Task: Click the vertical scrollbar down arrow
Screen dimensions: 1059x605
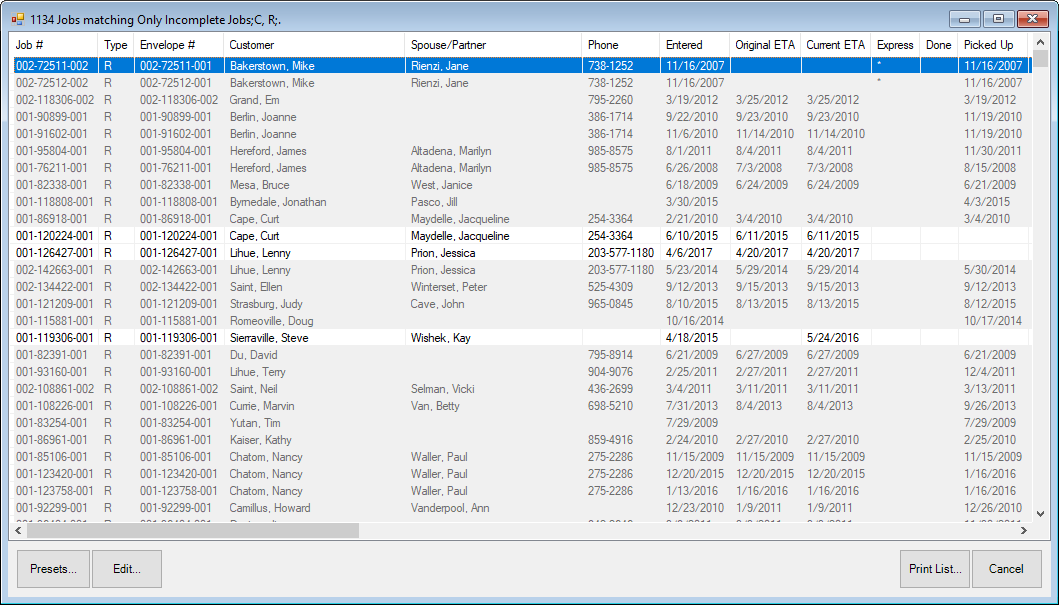Action: pyautogui.click(x=1040, y=513)
